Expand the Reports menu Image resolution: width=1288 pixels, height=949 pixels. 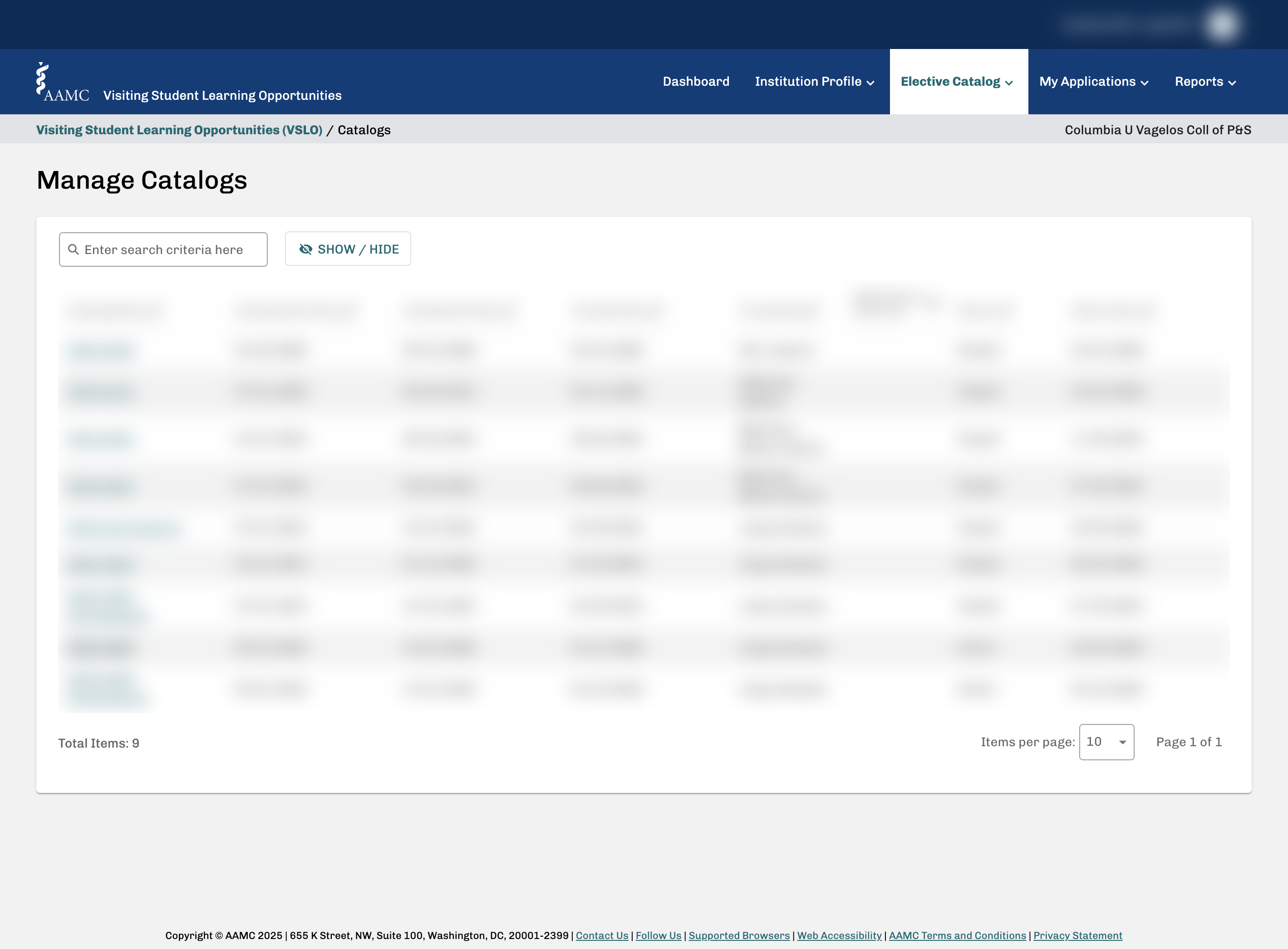click(x=1205, y=82)
